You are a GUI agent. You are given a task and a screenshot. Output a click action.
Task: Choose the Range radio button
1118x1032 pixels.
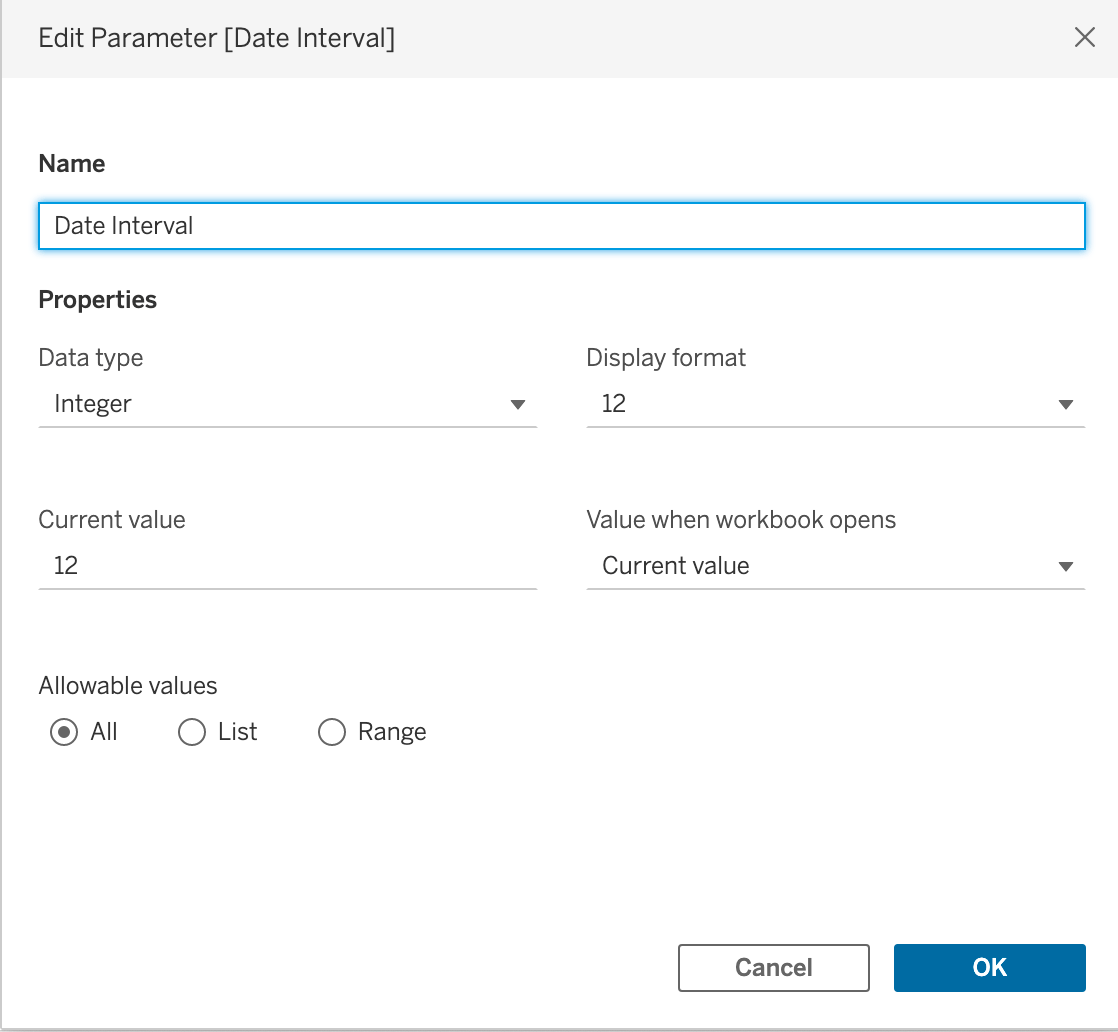pyautogui.click(x=332, y=732)
